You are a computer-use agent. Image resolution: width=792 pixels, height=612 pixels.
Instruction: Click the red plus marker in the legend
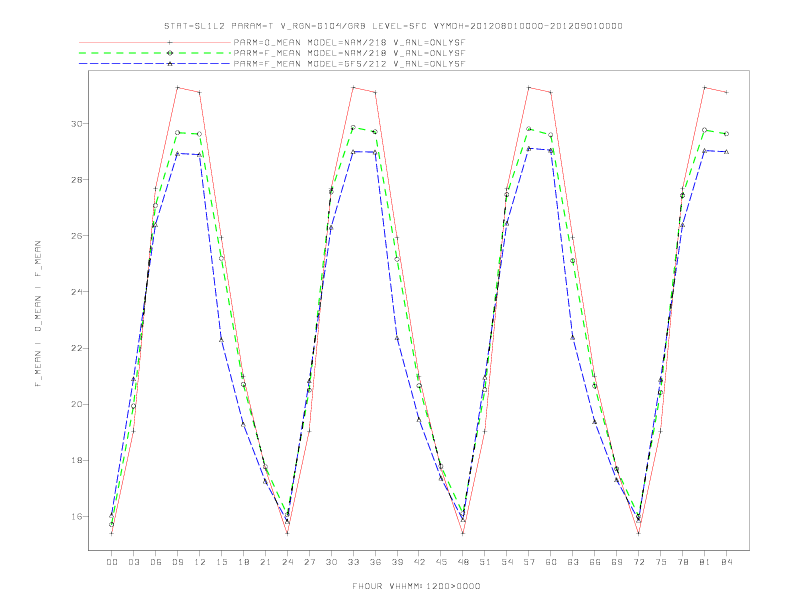[x=170, y=42]
